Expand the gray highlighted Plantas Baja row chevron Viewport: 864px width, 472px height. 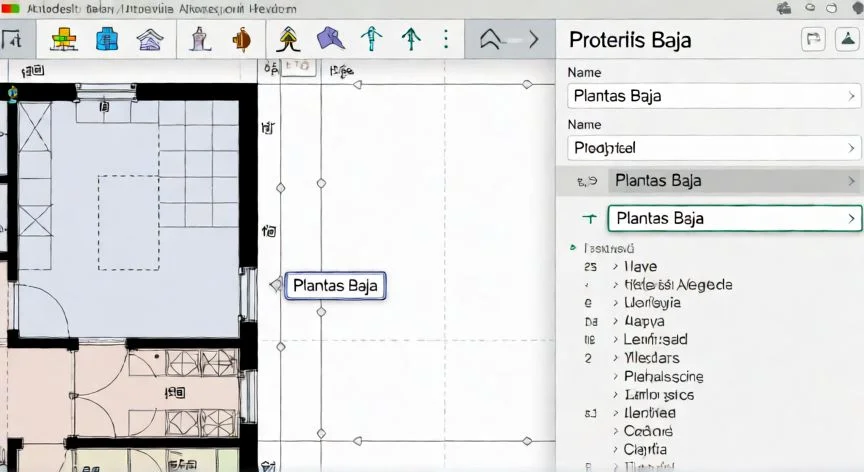(x=851, y=181)
